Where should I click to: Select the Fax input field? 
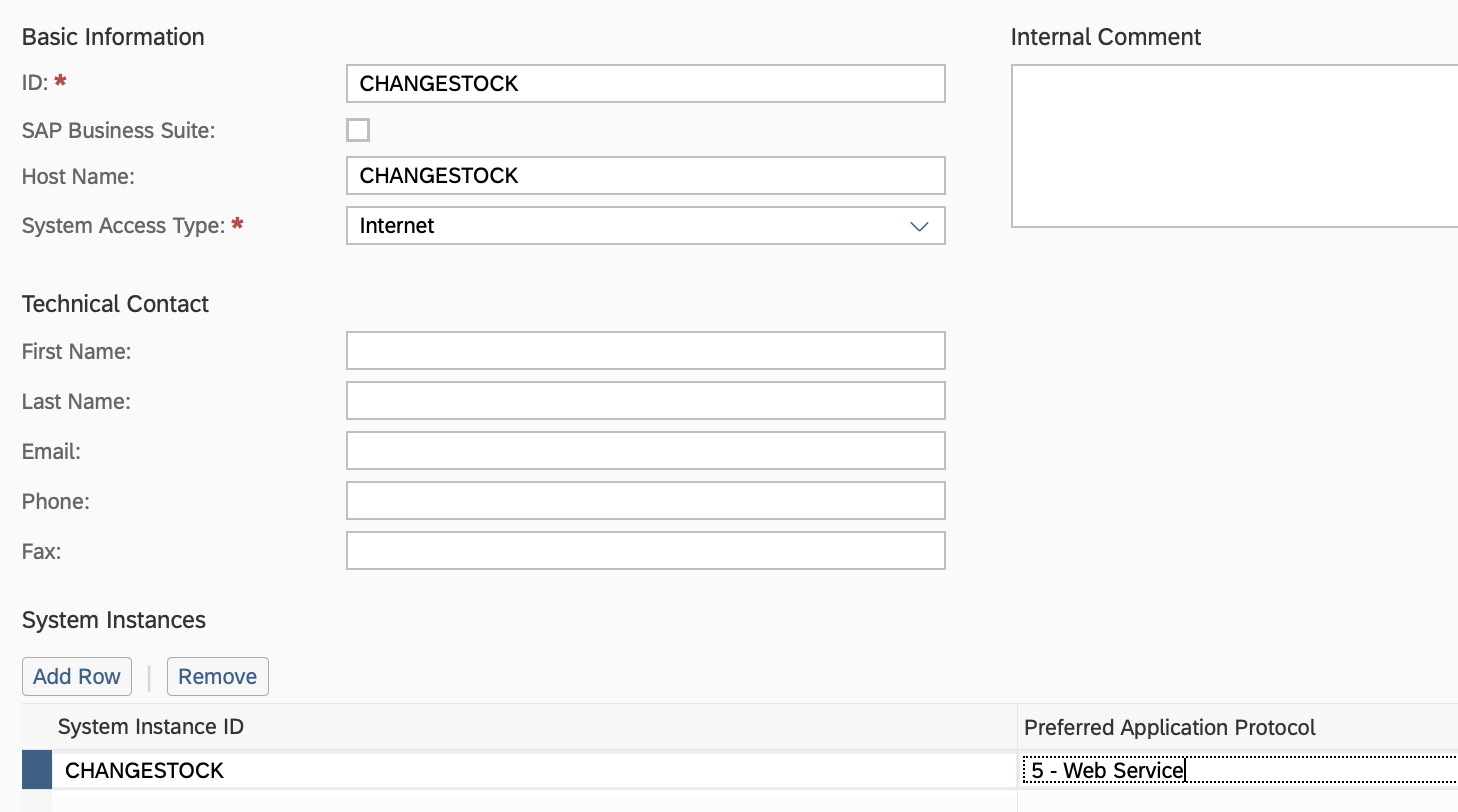(645, 551)
